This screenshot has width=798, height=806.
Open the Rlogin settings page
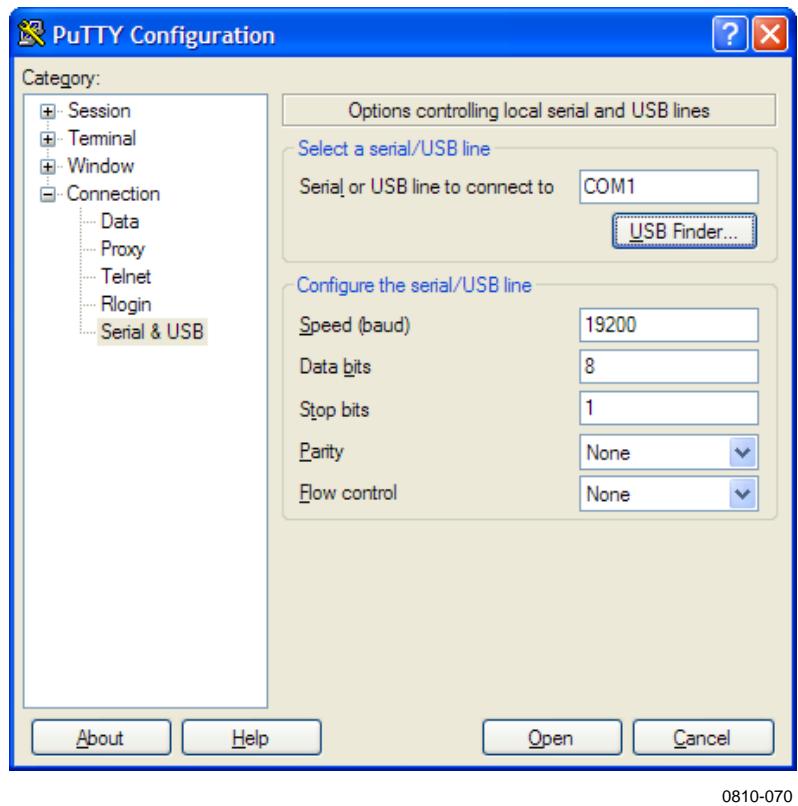126,304
